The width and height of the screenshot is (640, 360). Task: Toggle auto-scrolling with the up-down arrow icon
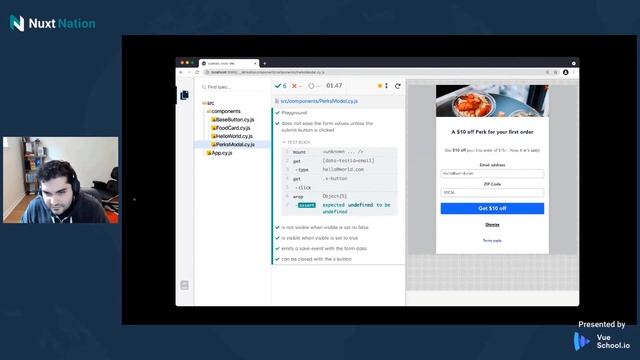point(387,86)
